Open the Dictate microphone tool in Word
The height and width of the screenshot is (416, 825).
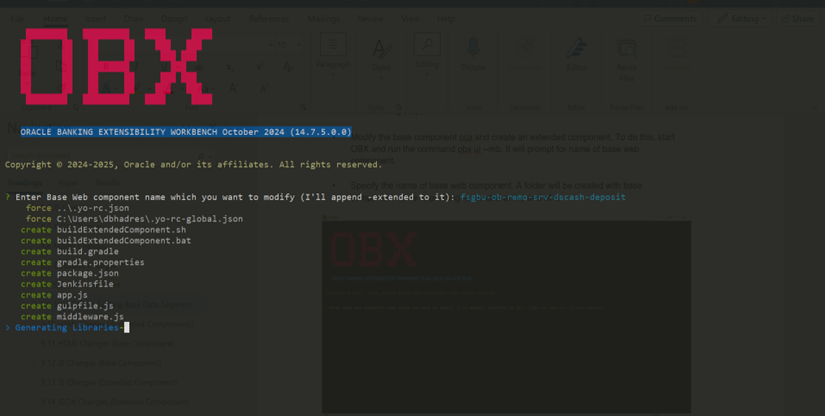point(473,54)
